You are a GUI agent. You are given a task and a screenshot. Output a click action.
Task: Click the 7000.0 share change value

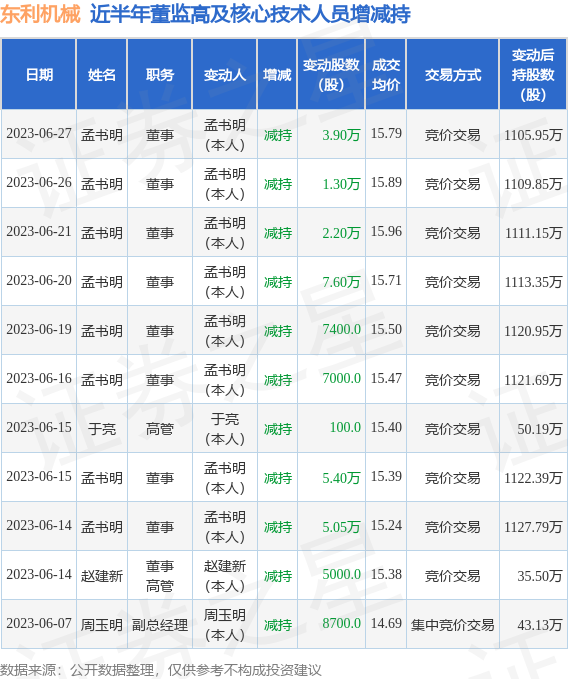(341, 378)
